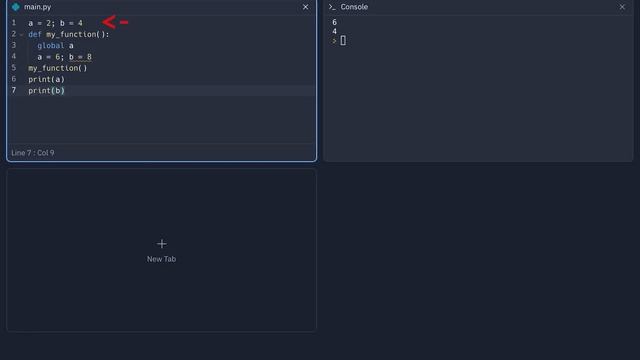
Task: Click the 'my_function()' call line
Action: point(58,68)
